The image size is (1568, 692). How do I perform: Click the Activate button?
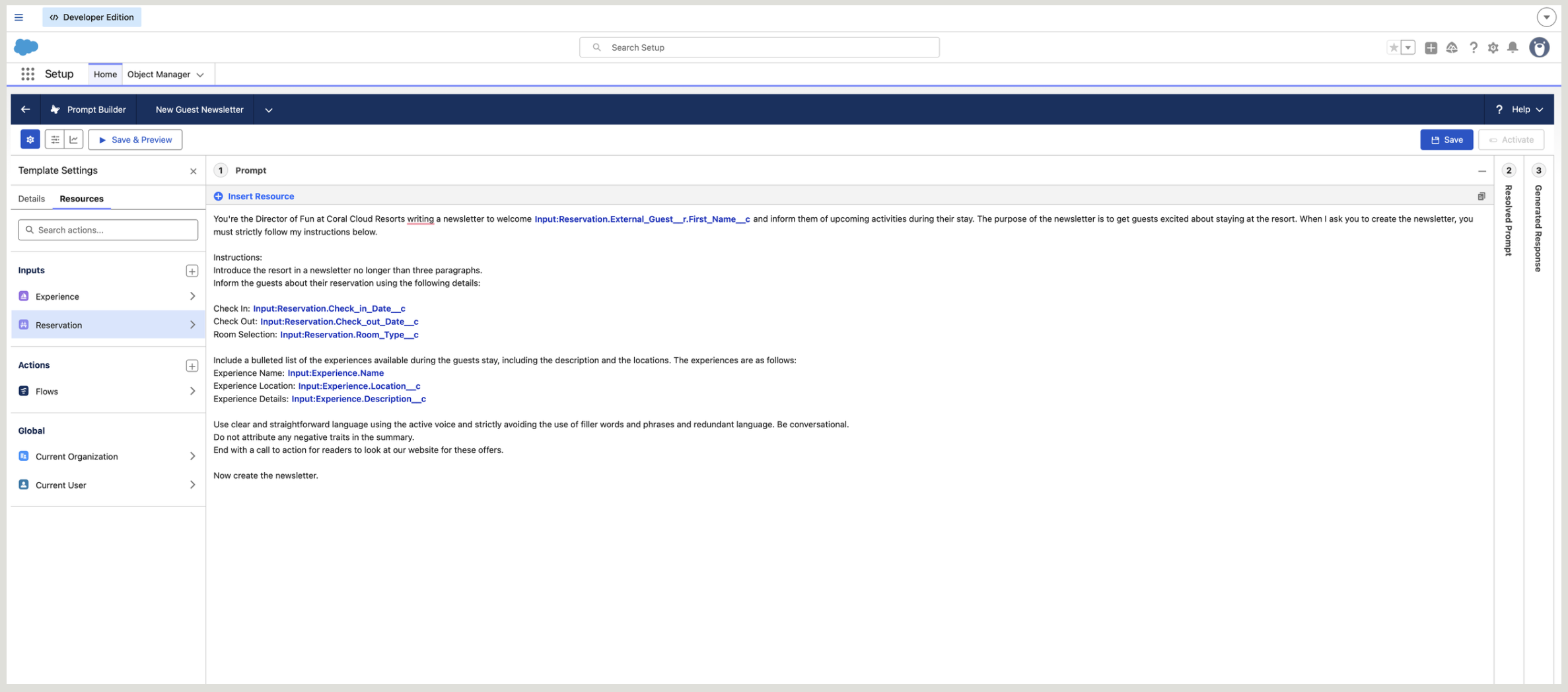(1511, 139)
